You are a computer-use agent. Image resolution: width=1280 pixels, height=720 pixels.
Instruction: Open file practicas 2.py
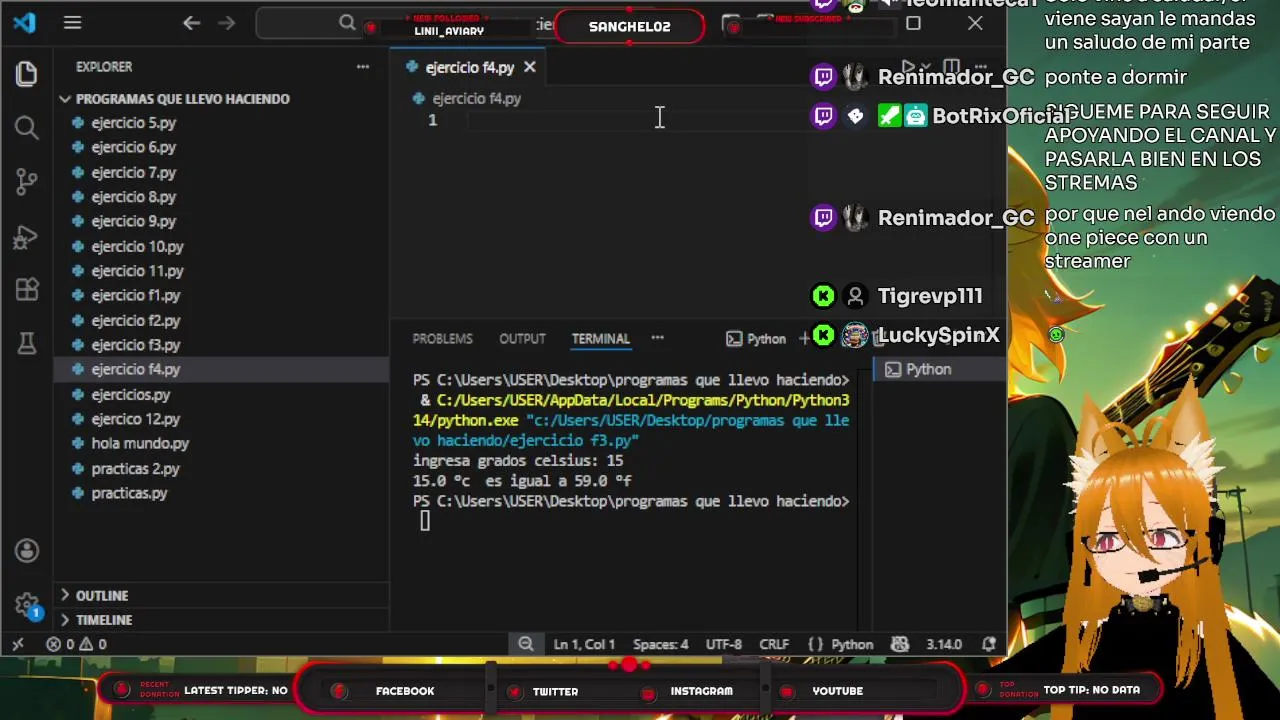(x=135, y=468)
